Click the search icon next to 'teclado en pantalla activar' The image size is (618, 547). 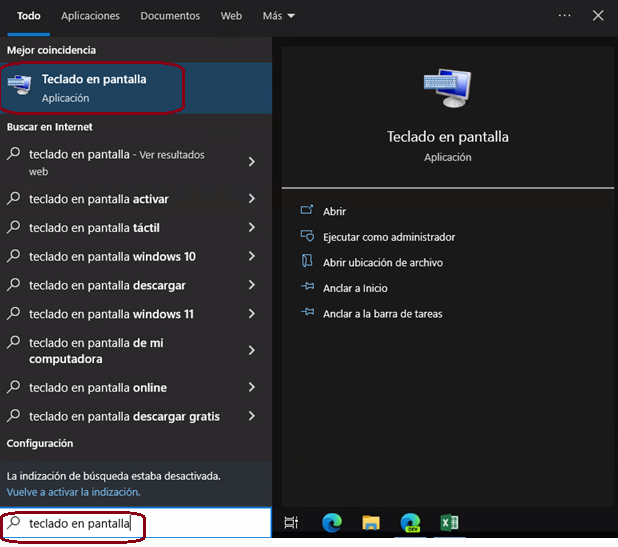click(x=14, y=198)
